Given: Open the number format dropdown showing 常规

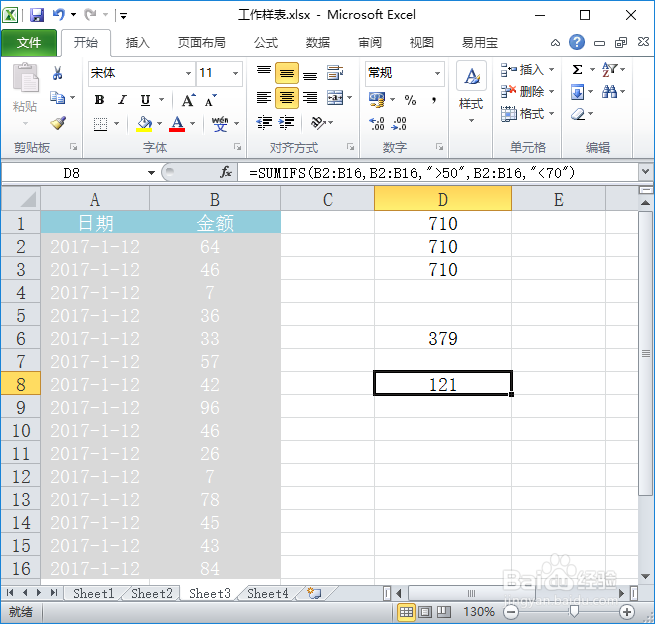Looking at the screenshot, I should [x=437, y=74].
